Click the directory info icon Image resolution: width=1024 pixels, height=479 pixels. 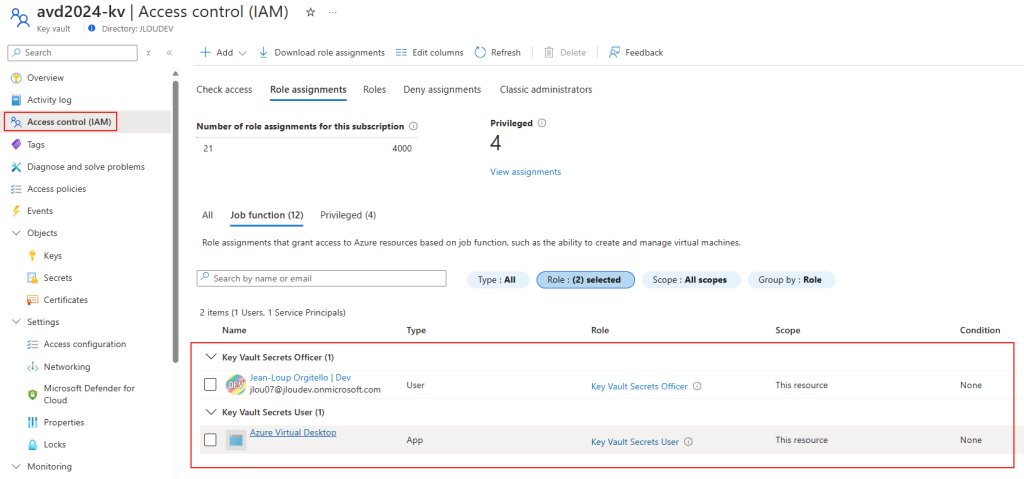click(x=91, y=29)
